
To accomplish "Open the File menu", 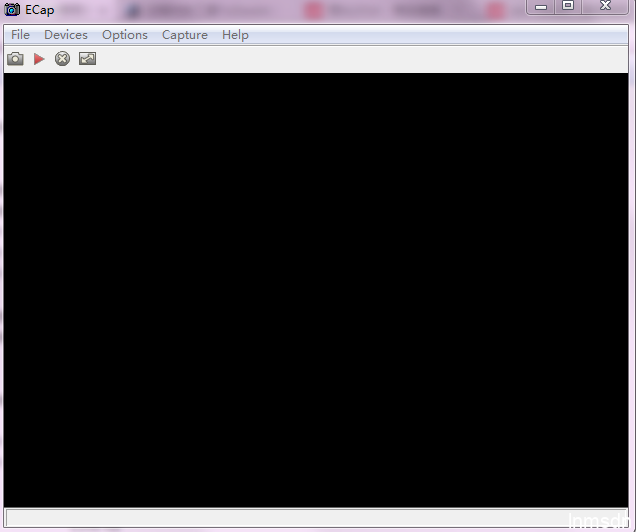I will pos(20,35).
